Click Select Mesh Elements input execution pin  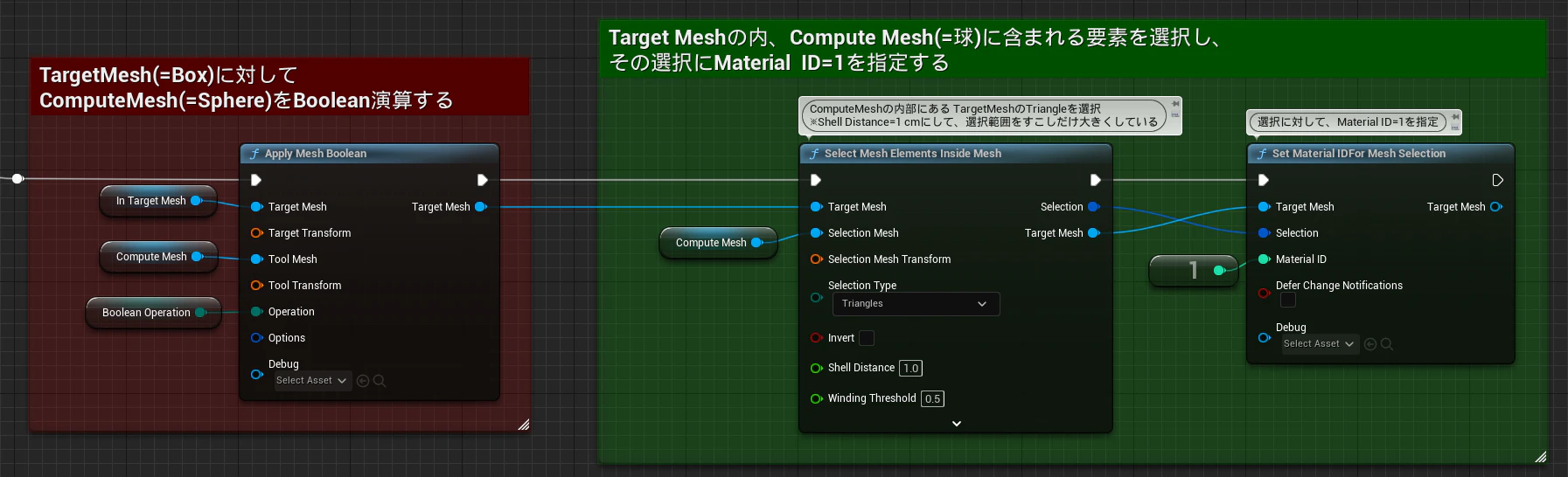click(816, 180)
